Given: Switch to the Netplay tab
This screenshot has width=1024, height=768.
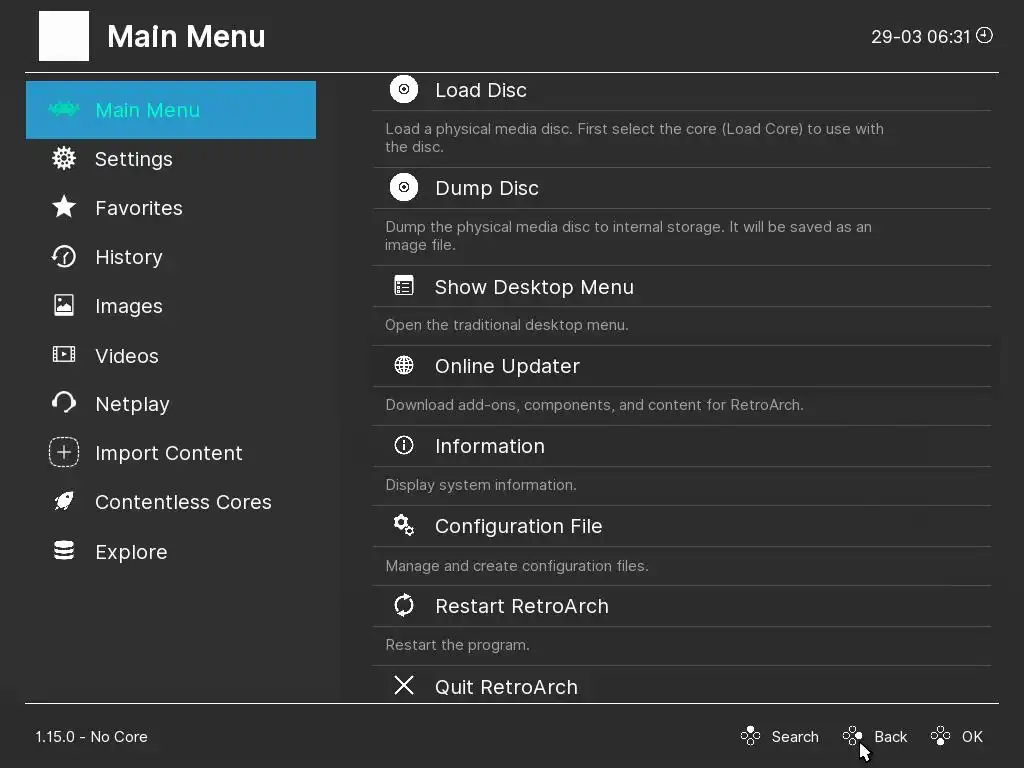Looking at the screenshot, I should (170, 404).
